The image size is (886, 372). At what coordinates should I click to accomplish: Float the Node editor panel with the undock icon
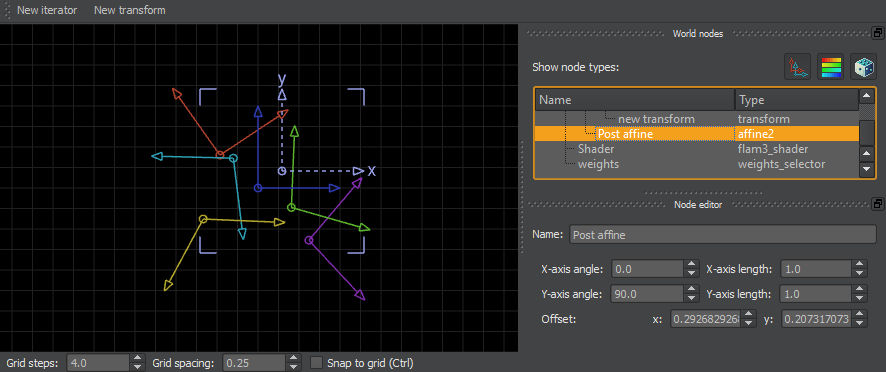878,204
